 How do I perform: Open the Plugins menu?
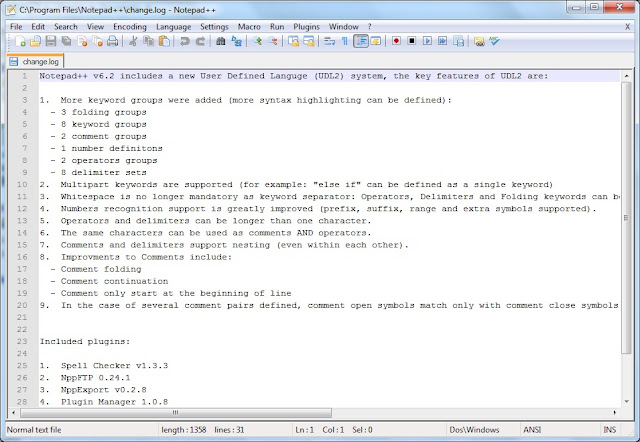[307, 27]
